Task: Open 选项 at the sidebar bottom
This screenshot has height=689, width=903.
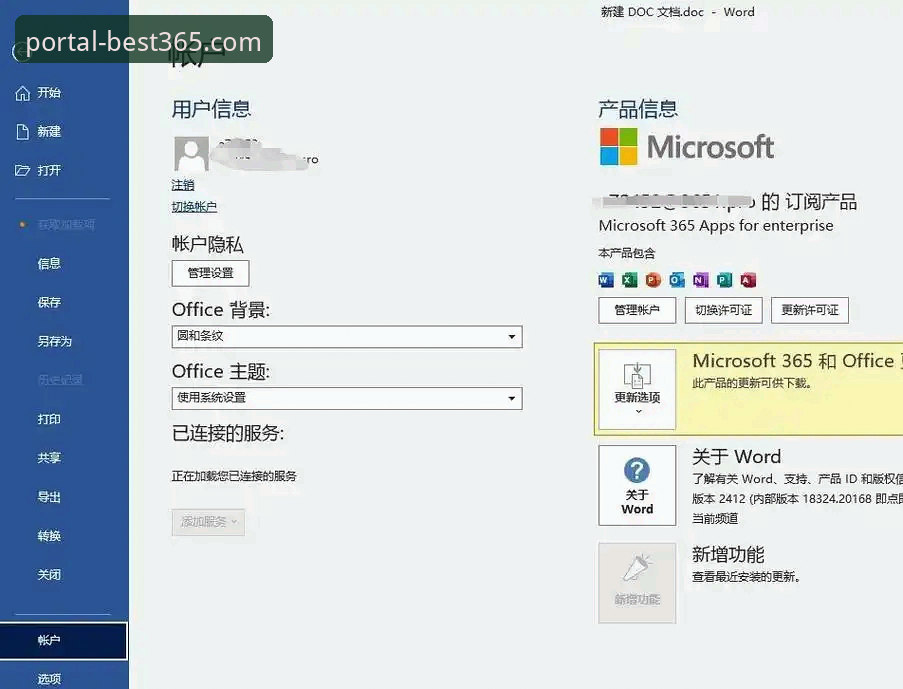Action: coord(49,679)
